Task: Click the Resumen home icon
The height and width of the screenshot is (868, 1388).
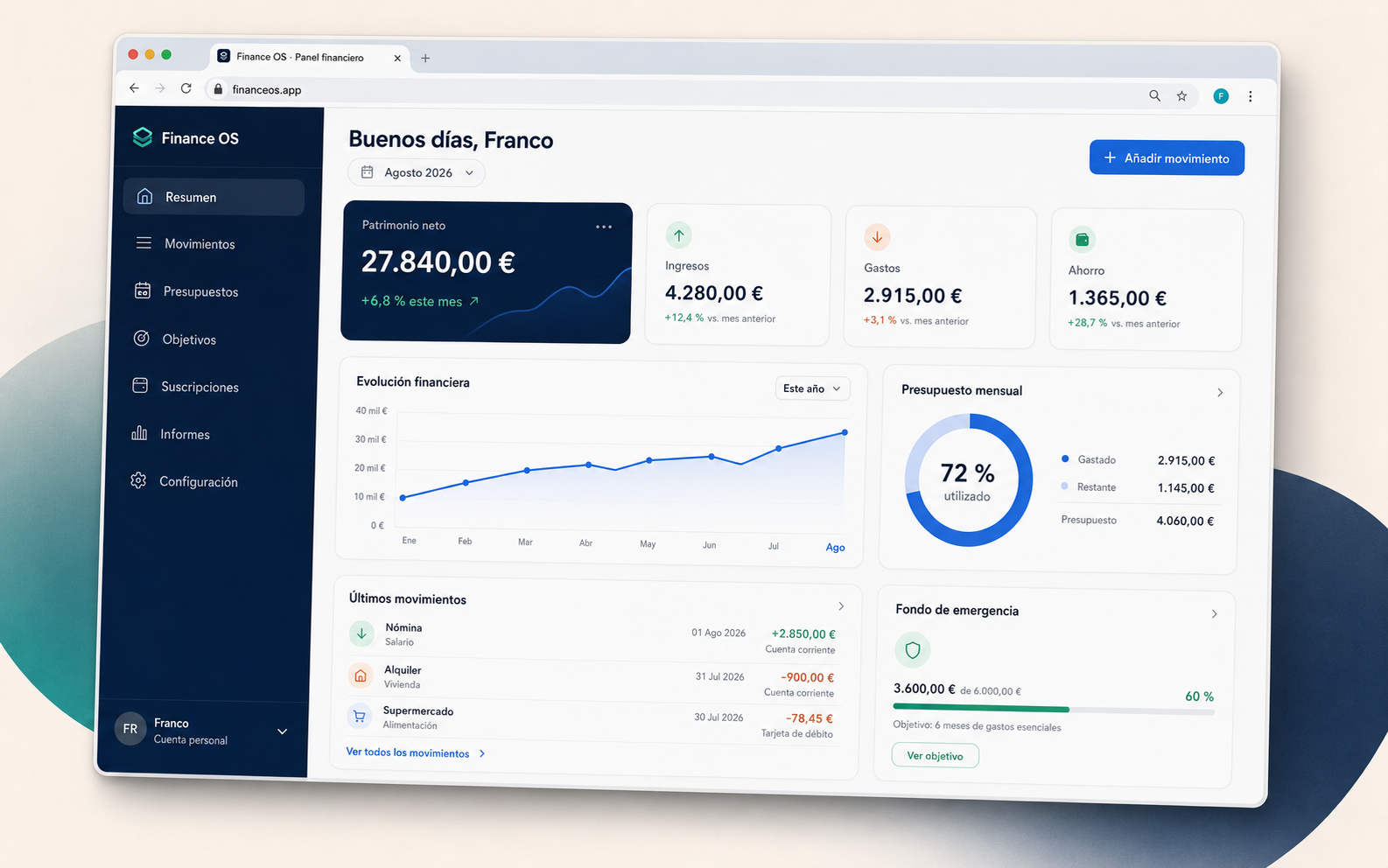Action: 144,196
